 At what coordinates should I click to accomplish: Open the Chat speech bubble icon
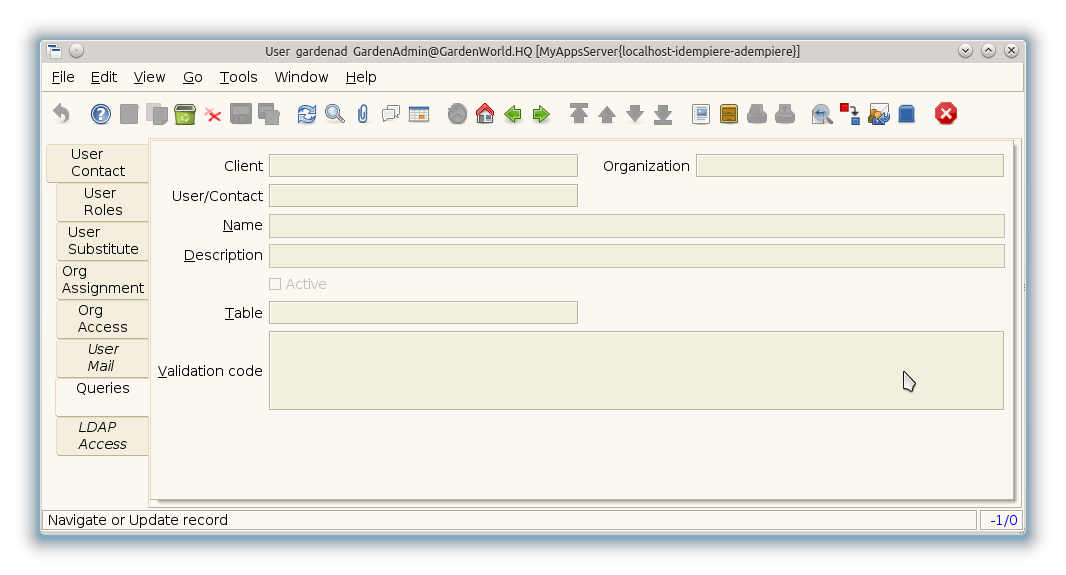pos(391,114)
